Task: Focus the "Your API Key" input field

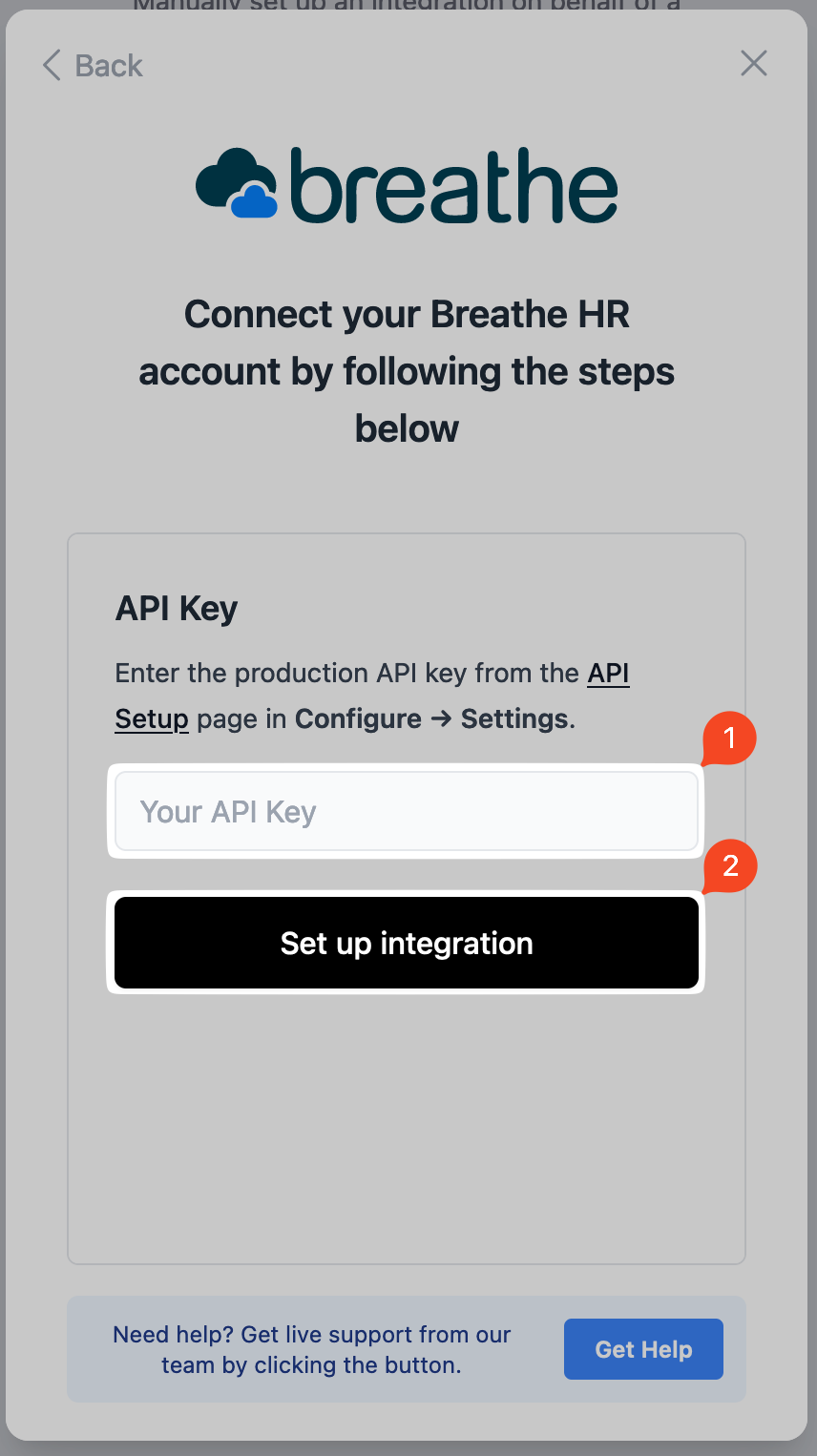Action: click(x=407, y=812)
